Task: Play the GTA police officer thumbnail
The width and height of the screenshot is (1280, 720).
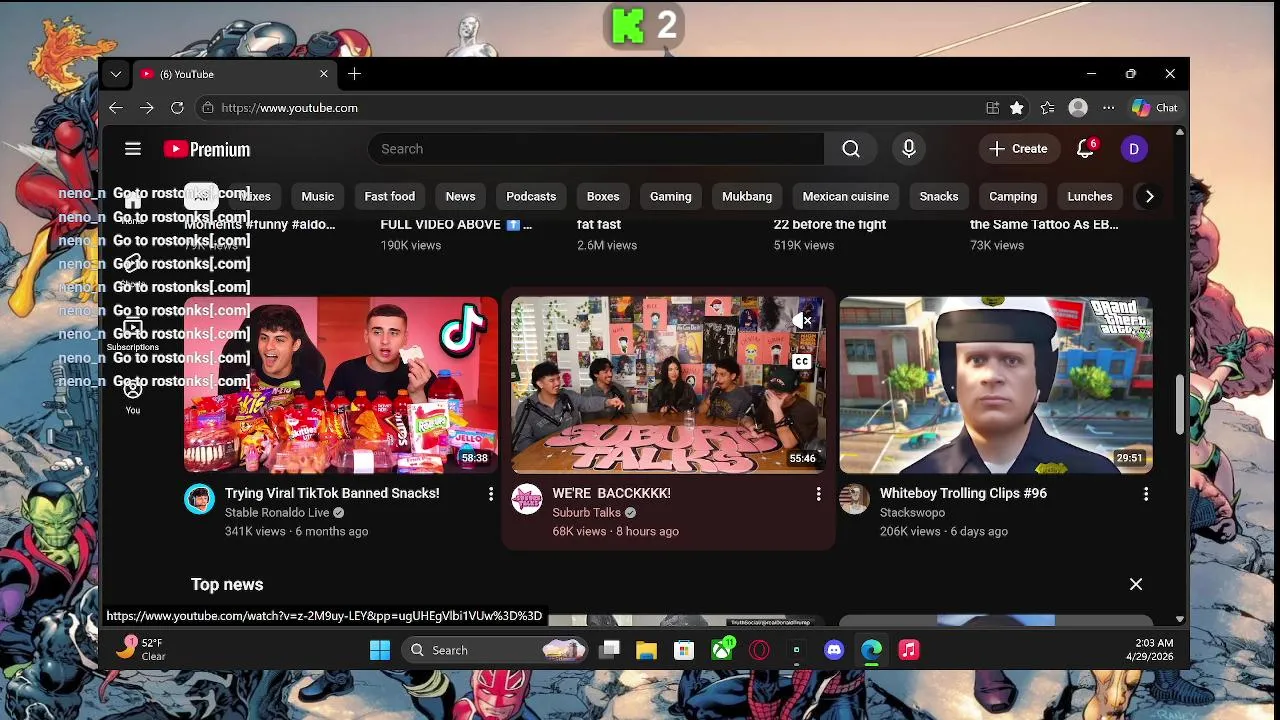Action: 996,385
